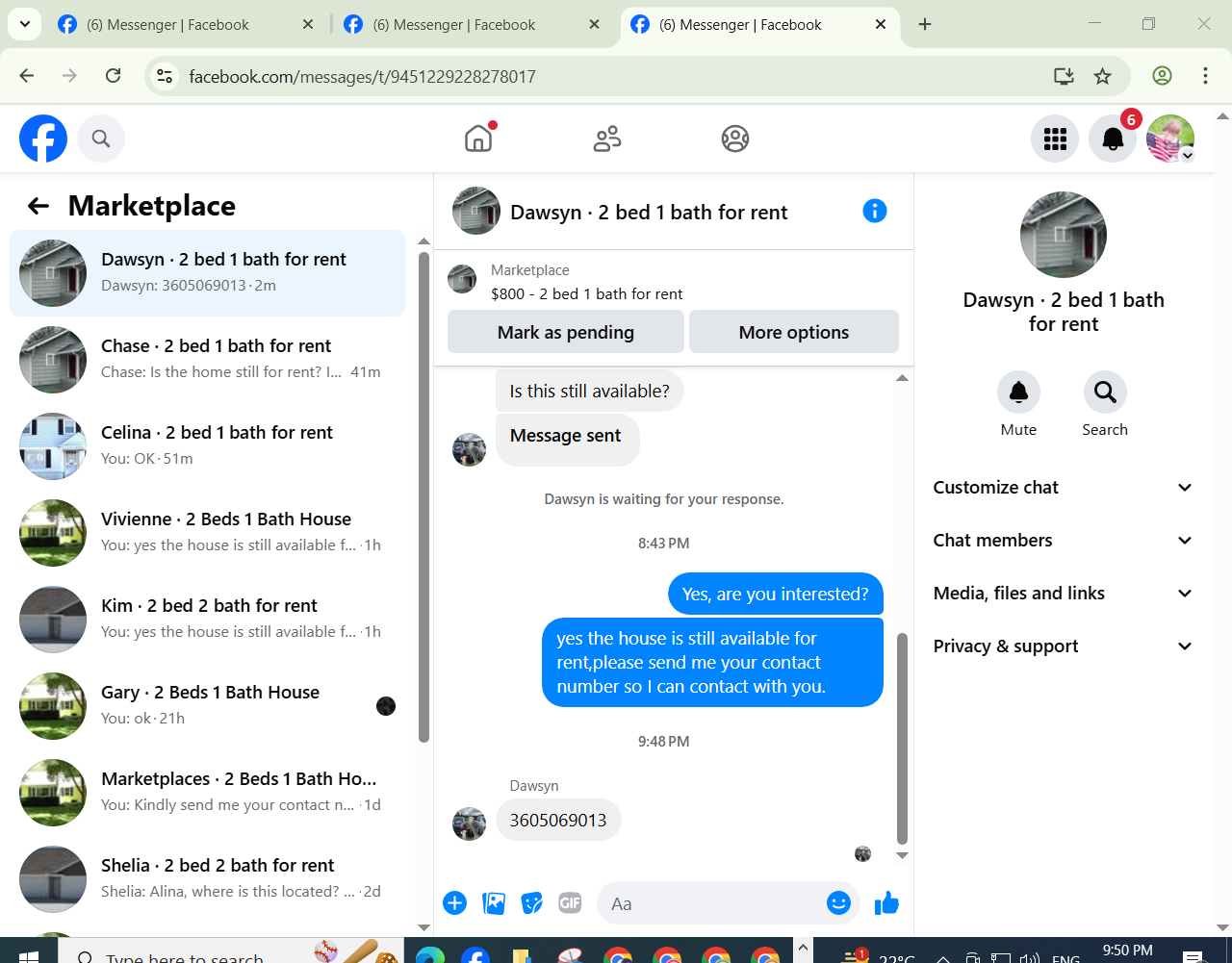Open the Kim 2 bed 2 bath conversation
1232x963 pixels.
pyautogui.click(x=207, y=620)
